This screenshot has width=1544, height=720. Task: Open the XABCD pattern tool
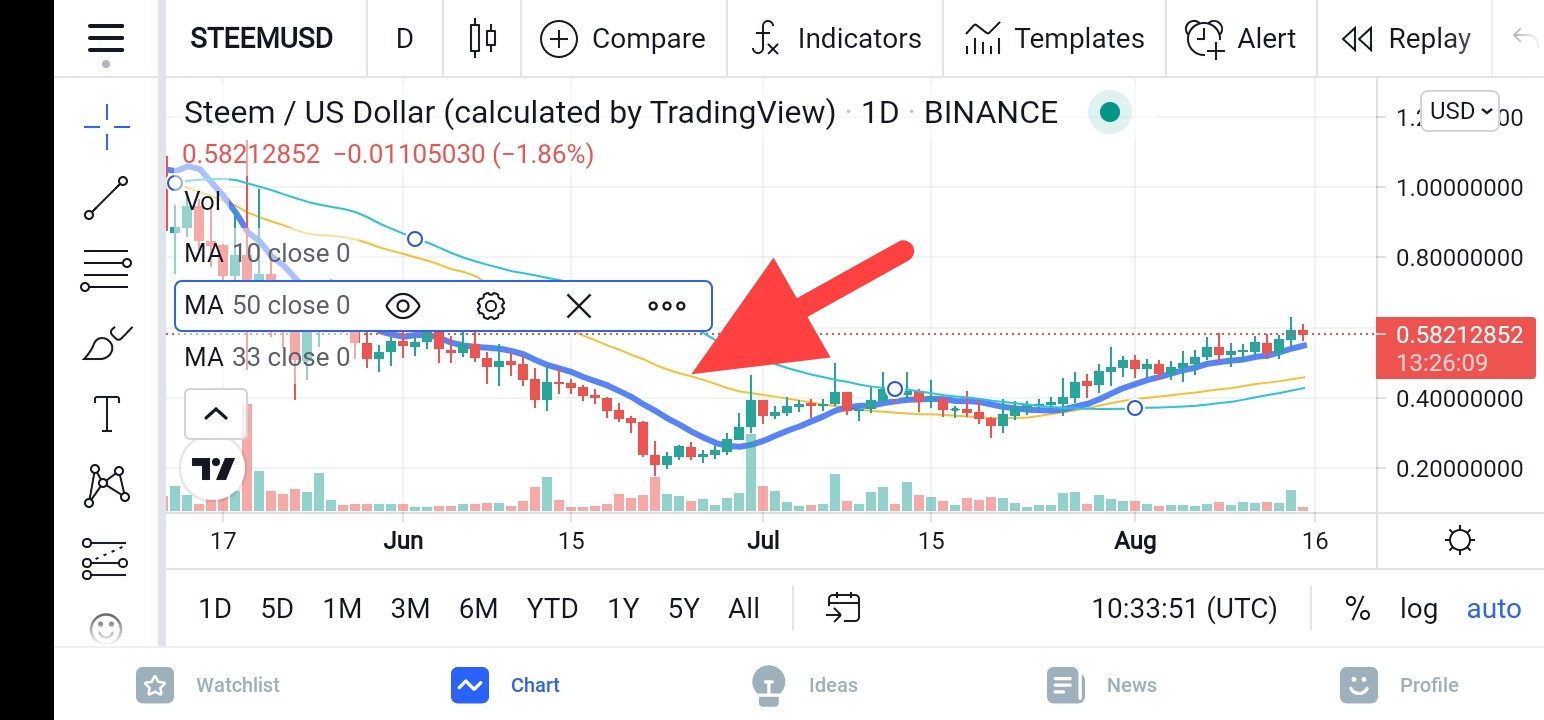(x=106, y=487)
